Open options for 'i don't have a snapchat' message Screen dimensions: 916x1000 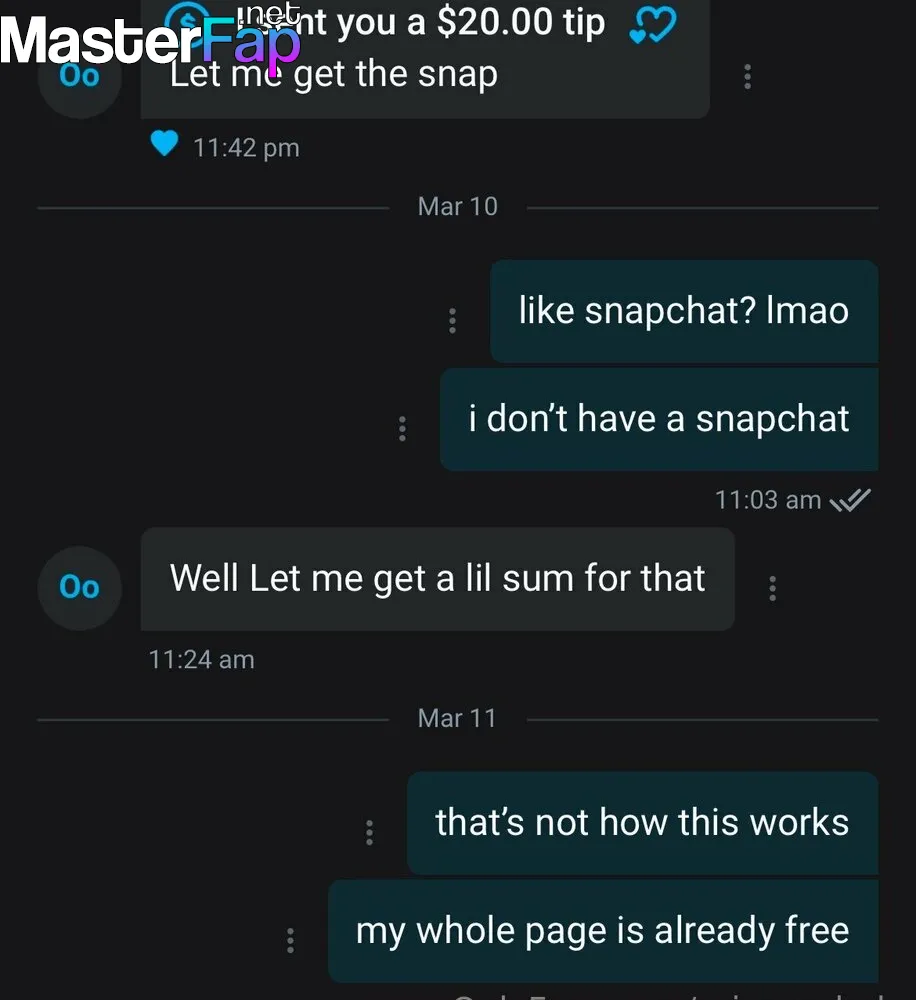coord(402,429)
